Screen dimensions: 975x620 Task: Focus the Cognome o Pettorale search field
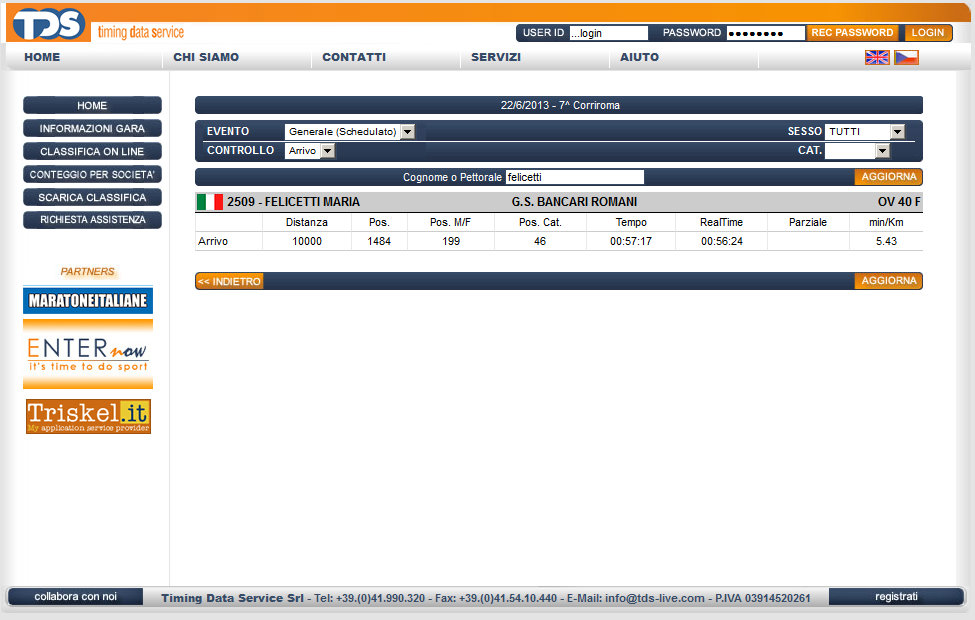pyautogui.click(x=574, y=177)
